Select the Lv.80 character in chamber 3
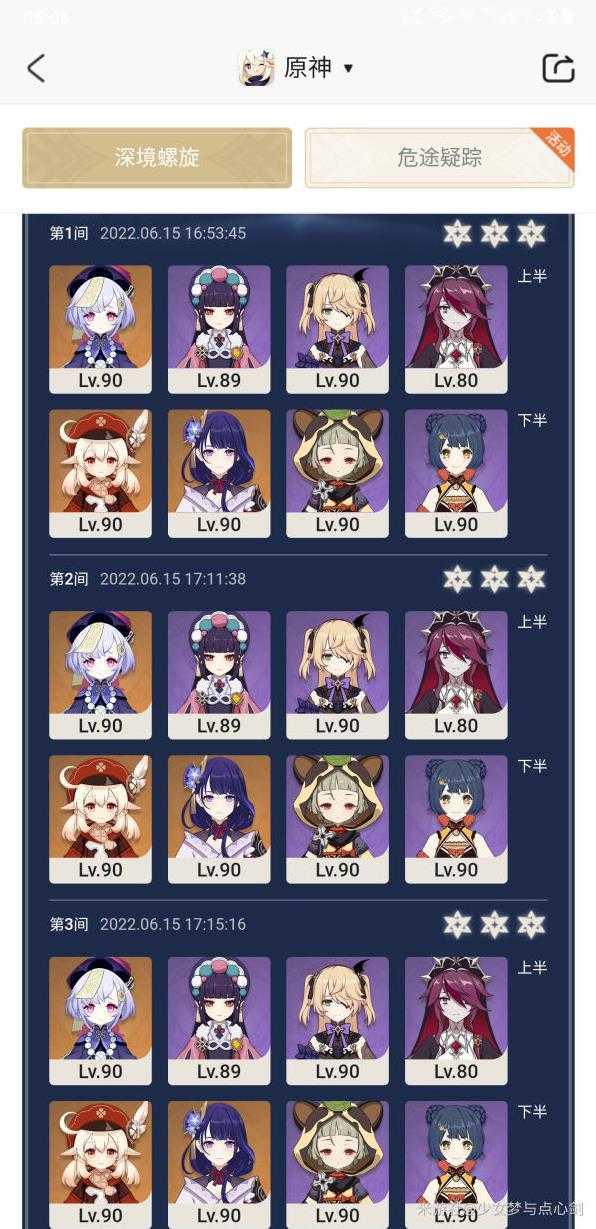 (x=456, y=1021)
